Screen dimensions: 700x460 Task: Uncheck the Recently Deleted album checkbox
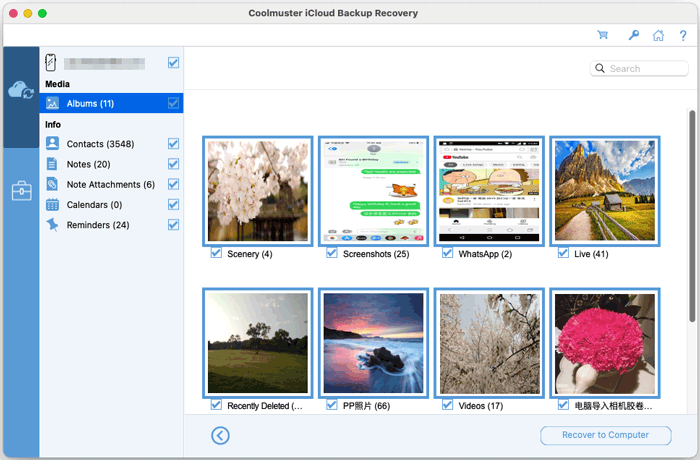(216, 405)
